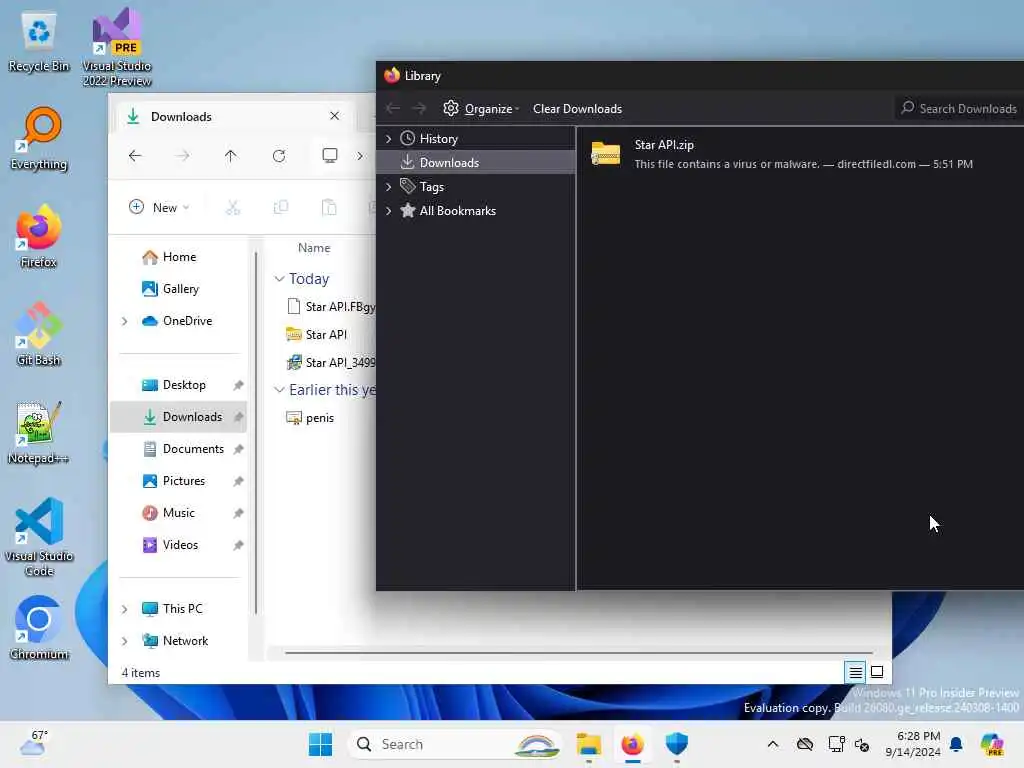Select the Star API.FBgy file

point(330,306)
